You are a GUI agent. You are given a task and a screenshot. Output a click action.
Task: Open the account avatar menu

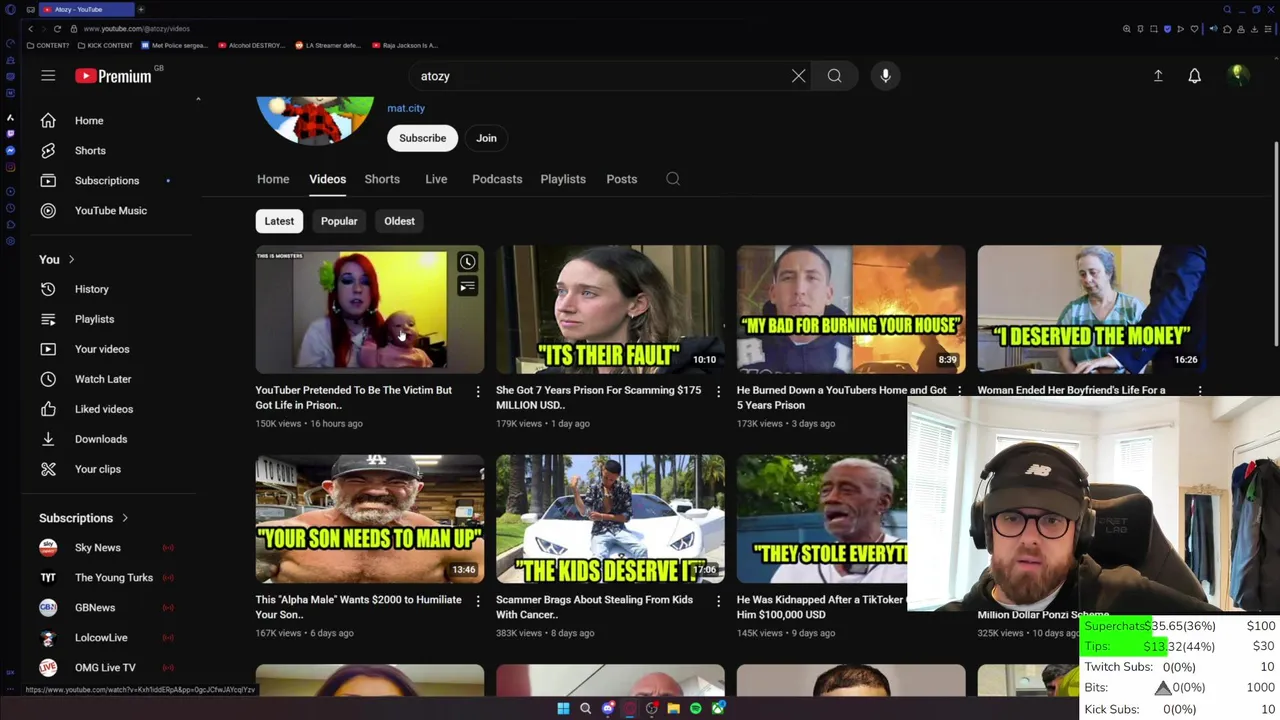[1238, 76]
